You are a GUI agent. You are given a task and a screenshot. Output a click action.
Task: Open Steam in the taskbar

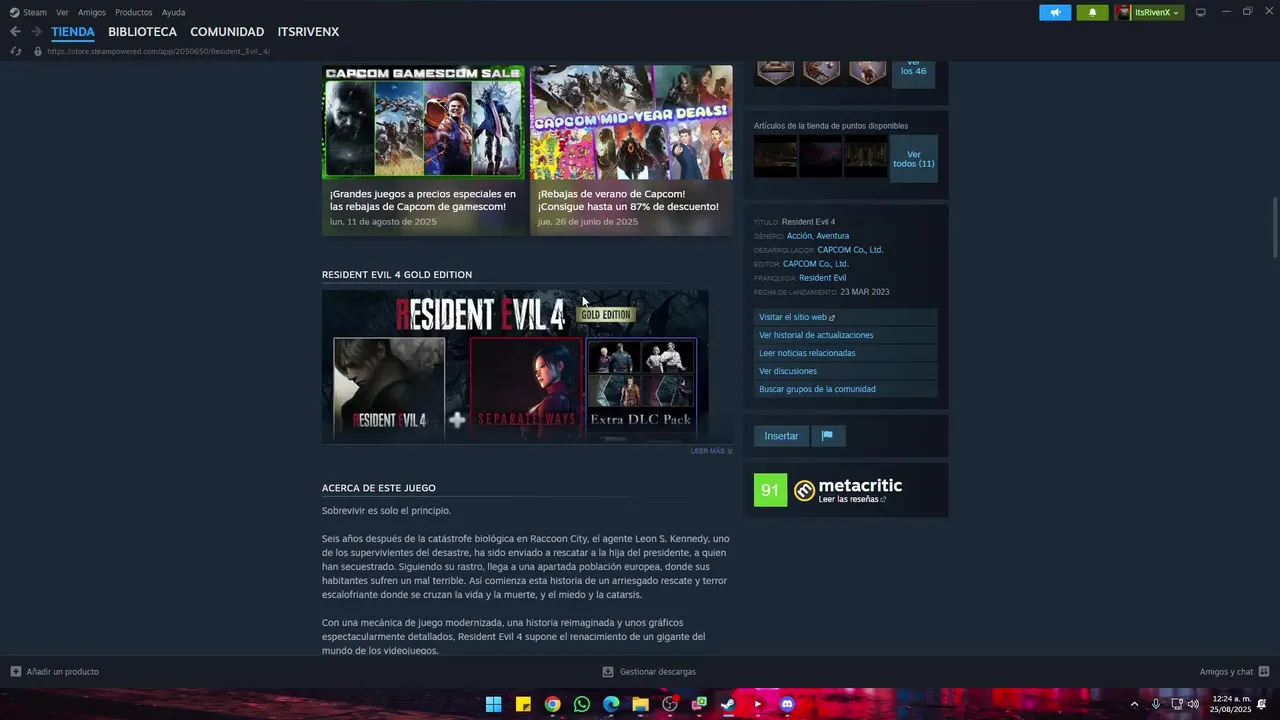[728, 704]
